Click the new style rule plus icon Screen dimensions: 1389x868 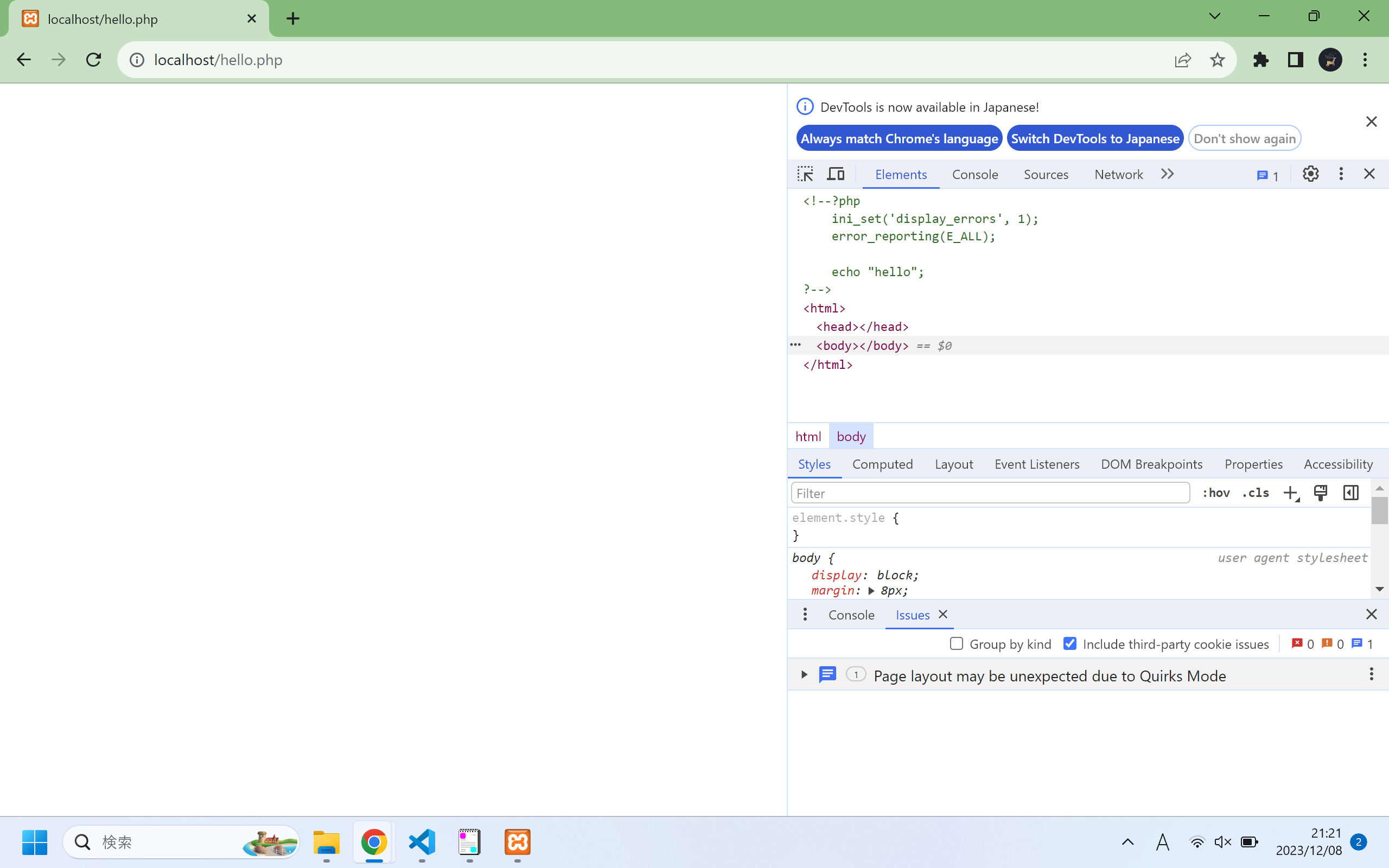coord(1290,493)
